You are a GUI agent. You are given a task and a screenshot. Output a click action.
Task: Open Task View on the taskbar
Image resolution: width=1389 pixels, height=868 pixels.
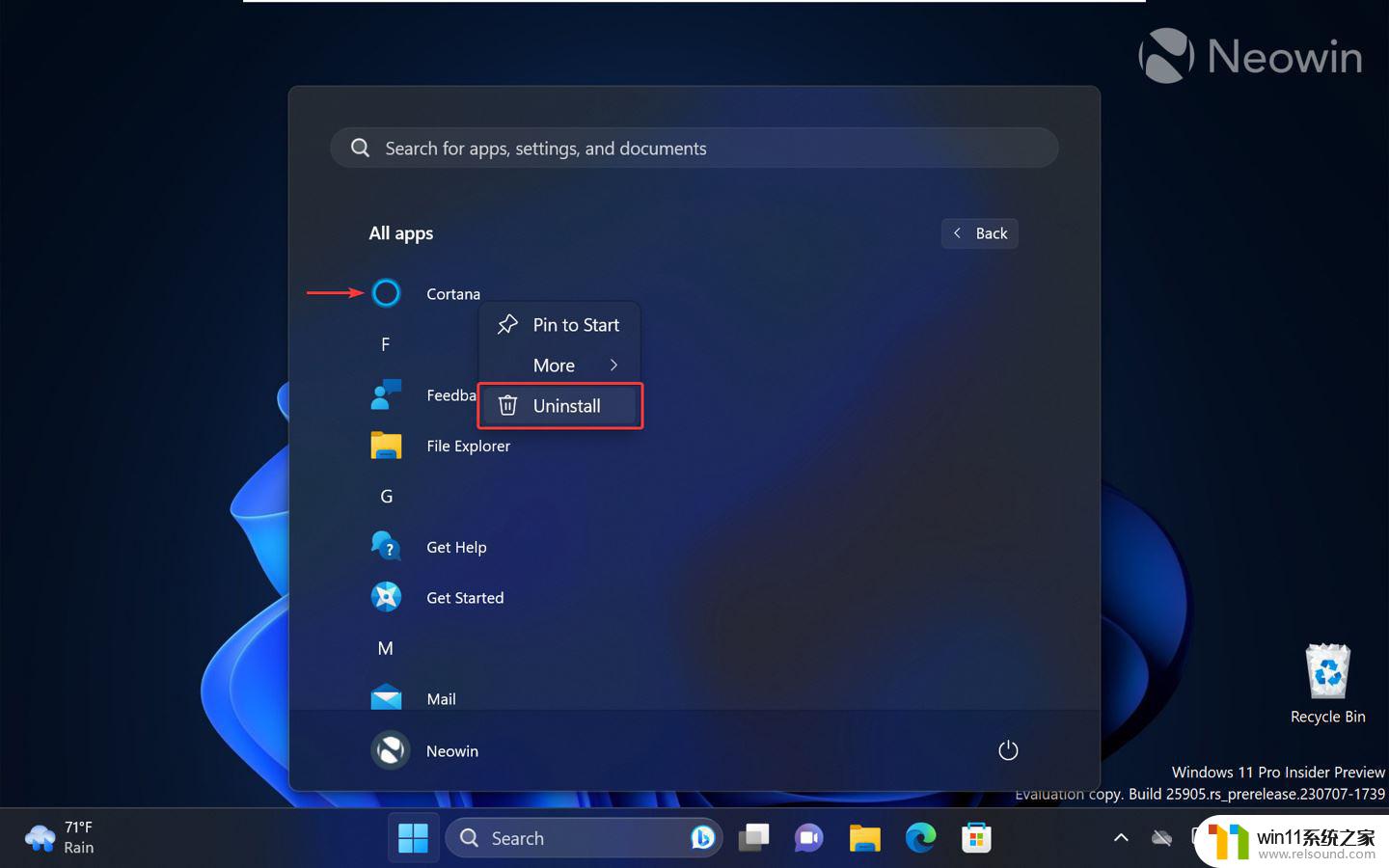pyautogui.click(x=754, y=838)
